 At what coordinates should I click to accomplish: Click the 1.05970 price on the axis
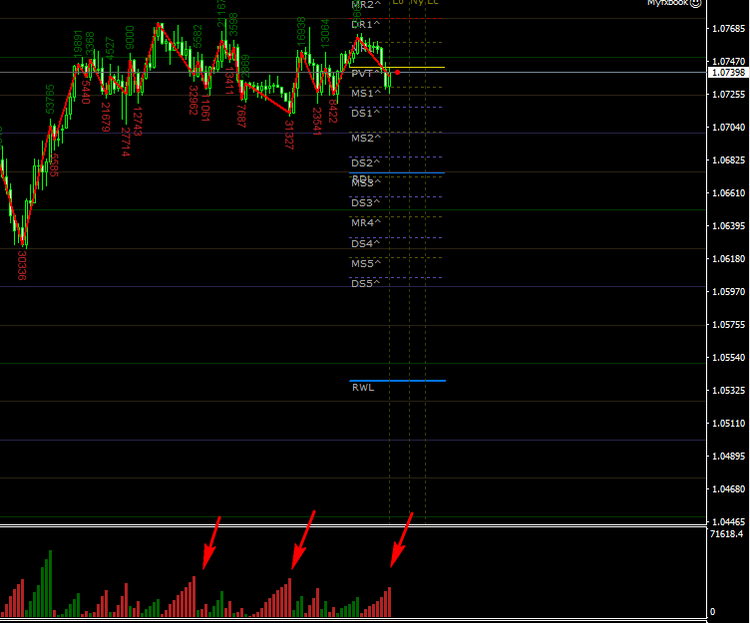[727, 292]
